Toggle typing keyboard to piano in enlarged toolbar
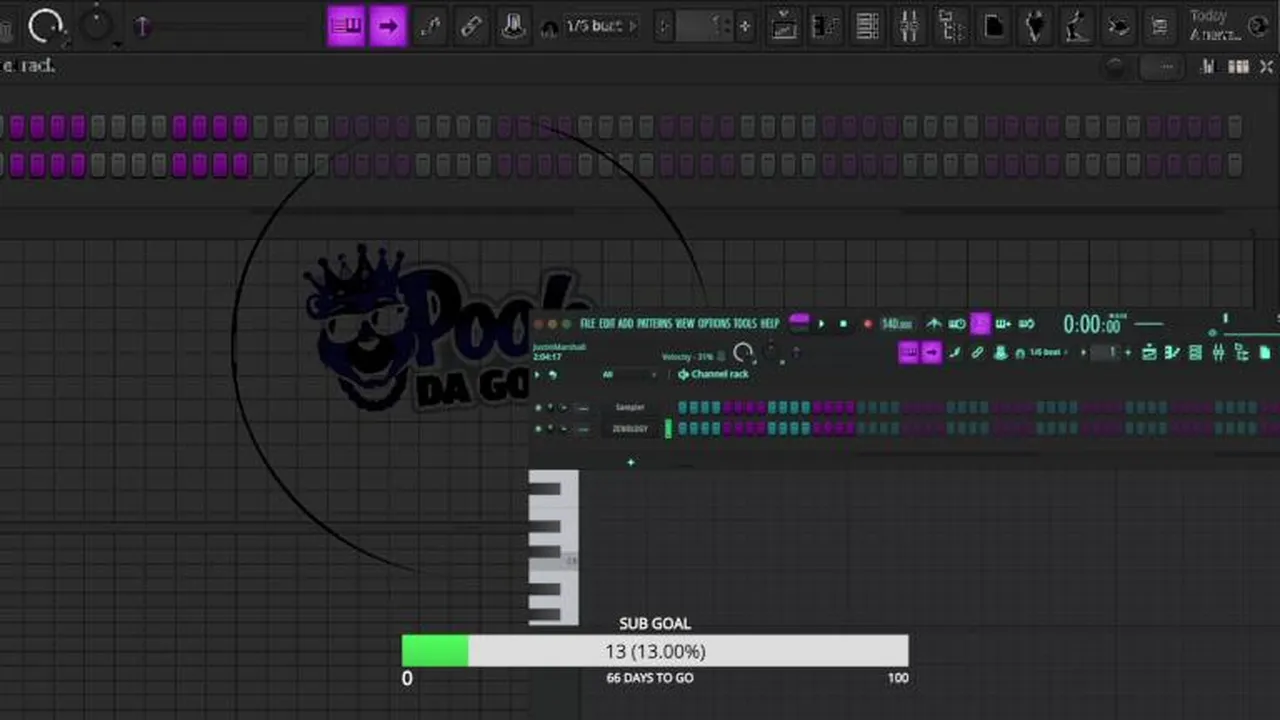Screen dimensions: 1280x720 pos(346,26)
